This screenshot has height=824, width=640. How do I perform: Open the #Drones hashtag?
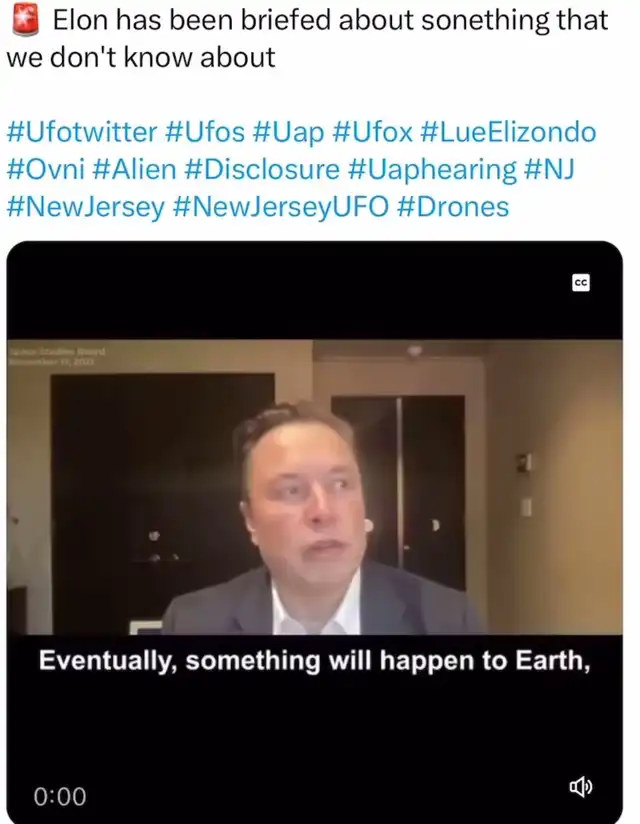[453, 207]
